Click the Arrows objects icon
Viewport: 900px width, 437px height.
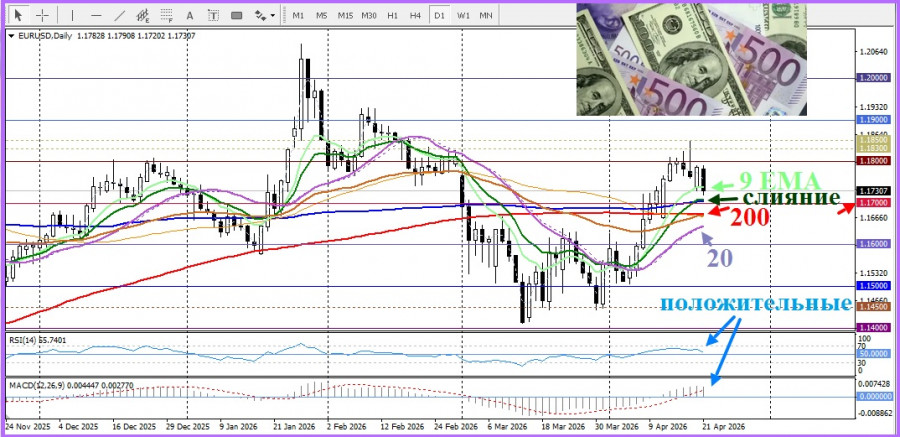pos(260,15)
